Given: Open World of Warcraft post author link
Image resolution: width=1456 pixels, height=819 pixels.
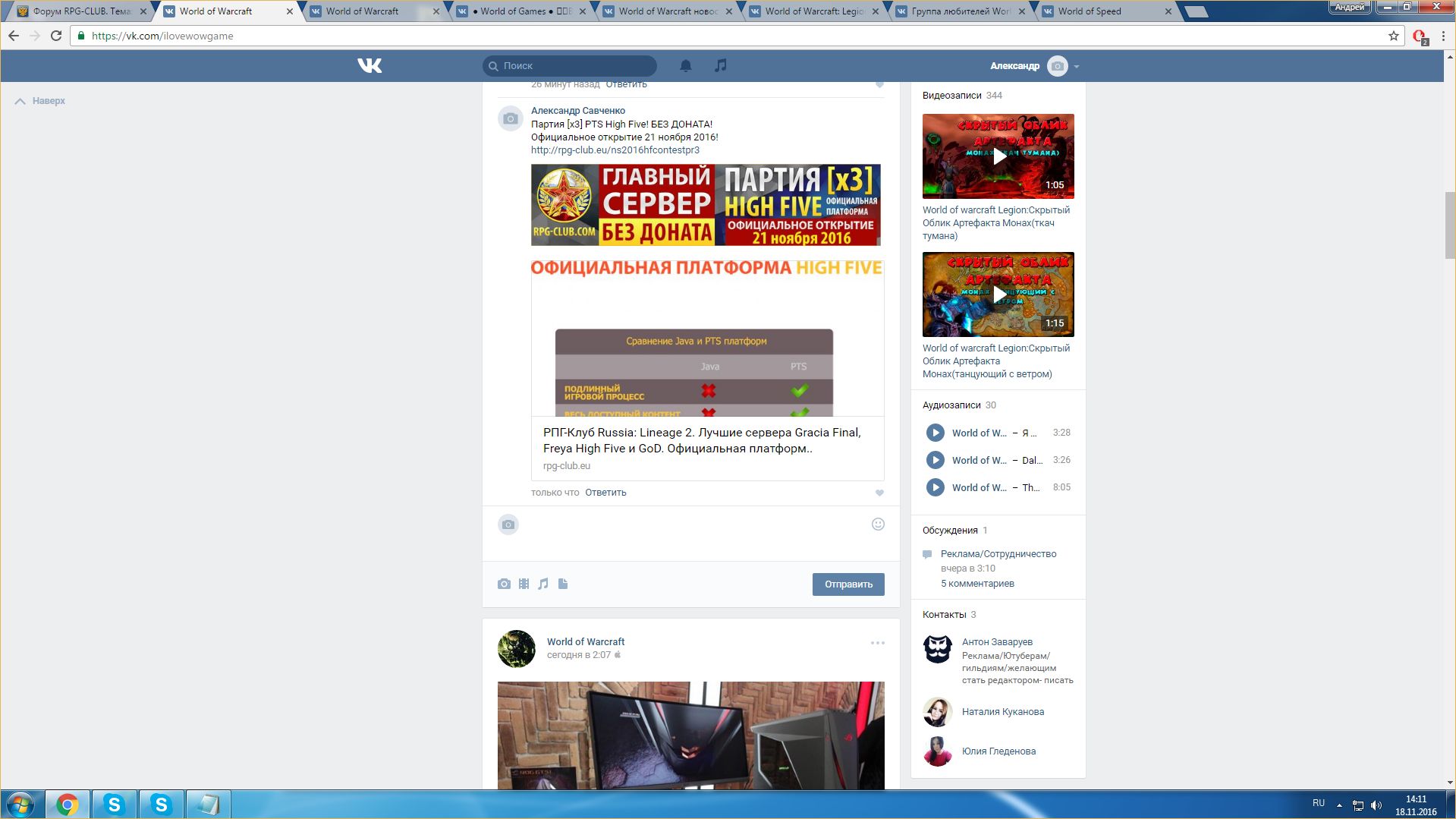Looking at the screenshot, I should (x=586, y=642).
